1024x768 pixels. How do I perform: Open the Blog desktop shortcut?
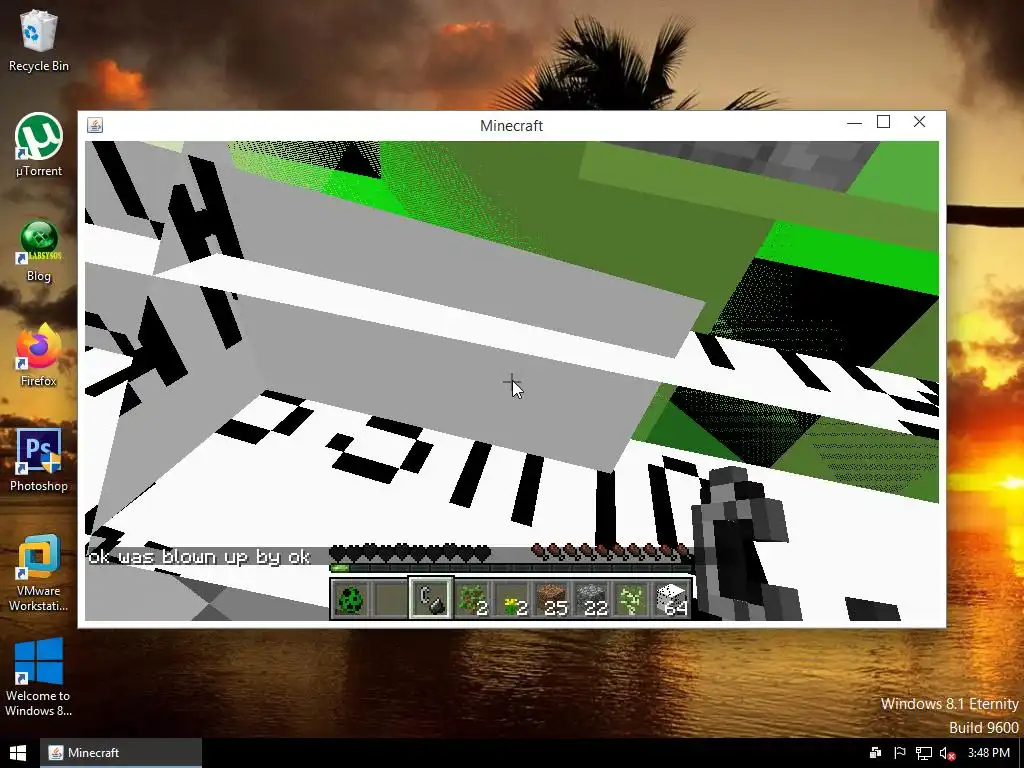pos(39,251)
